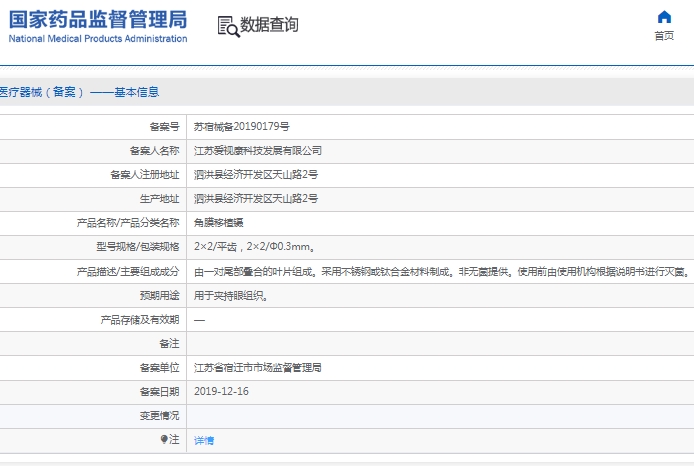Click the 备案单位 field label
694x466 pixels.
[159, 368]
